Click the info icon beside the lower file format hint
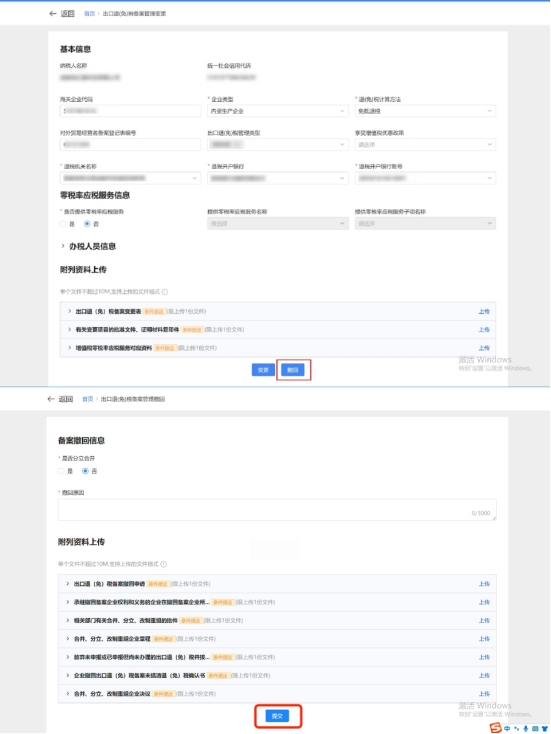 tap(163, 564)
